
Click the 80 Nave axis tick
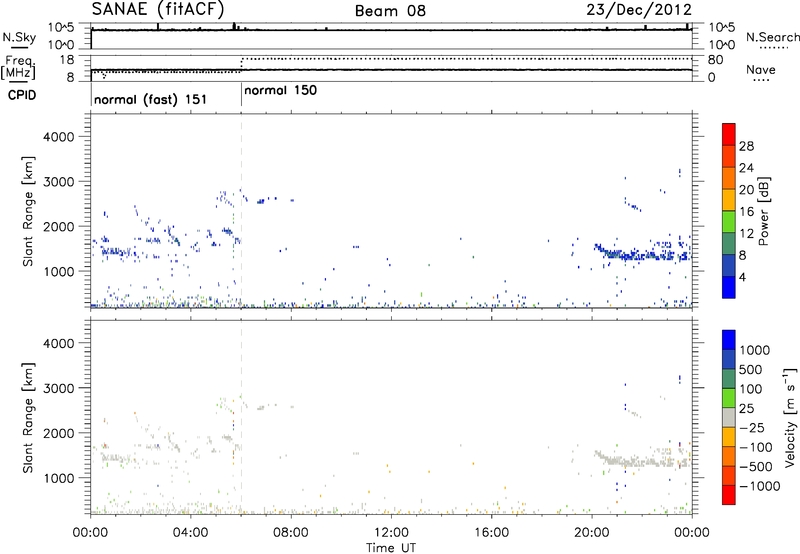[x=716, y=60]
